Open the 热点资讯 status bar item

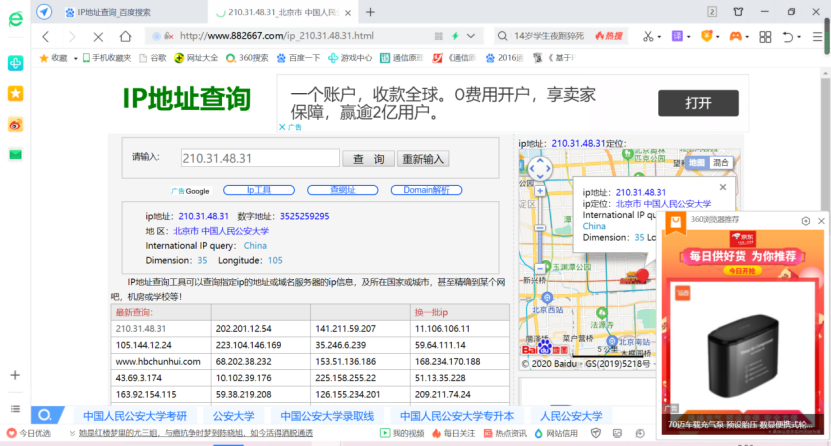(505, 433)
